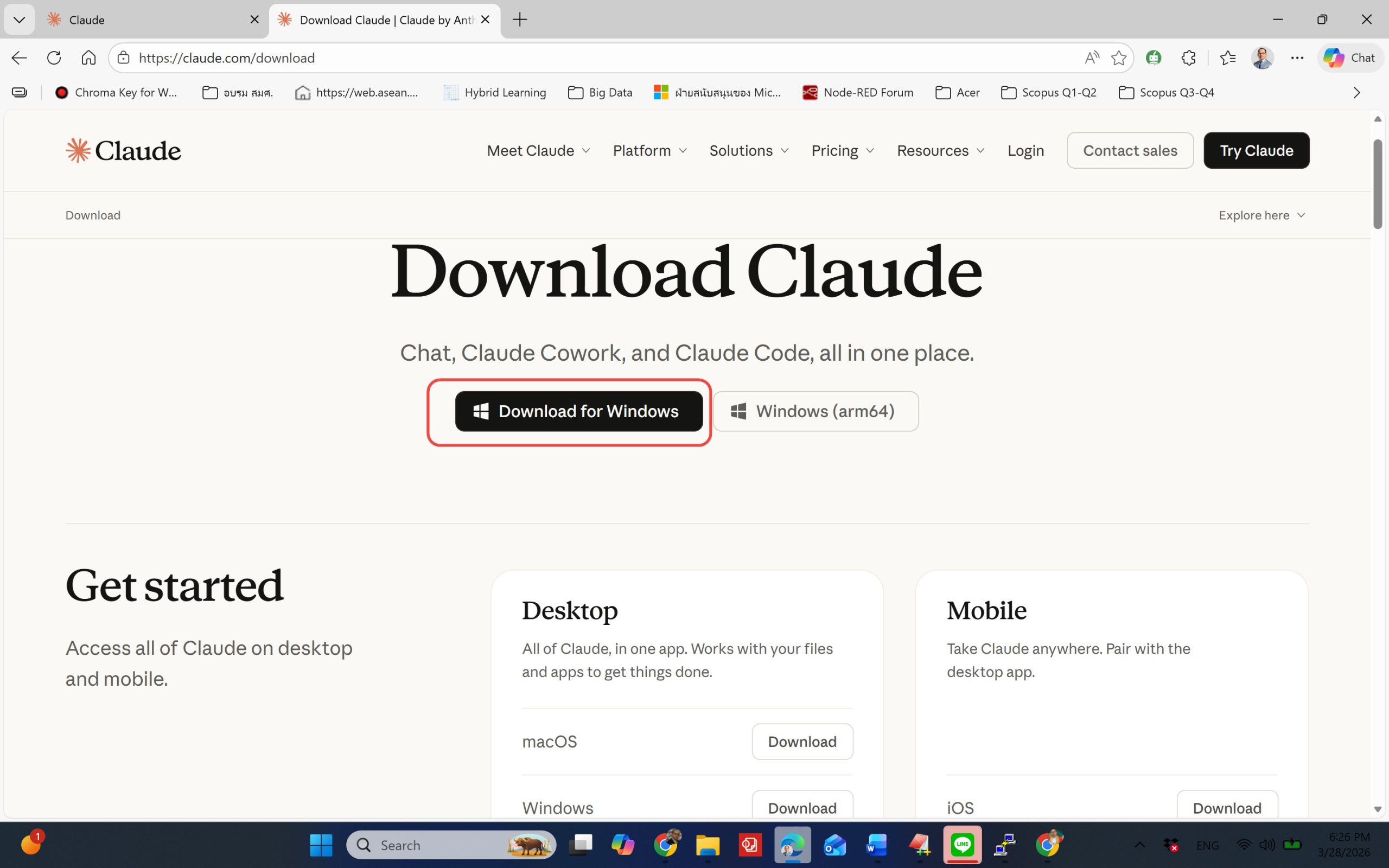Click the browser refresh icon
This screenshot has height=868, width=1389.
point(54,58)
